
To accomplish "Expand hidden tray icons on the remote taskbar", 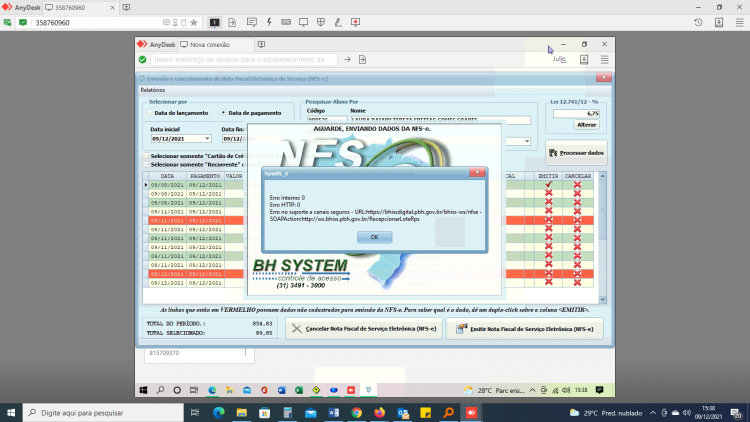I will click(532, 390).
